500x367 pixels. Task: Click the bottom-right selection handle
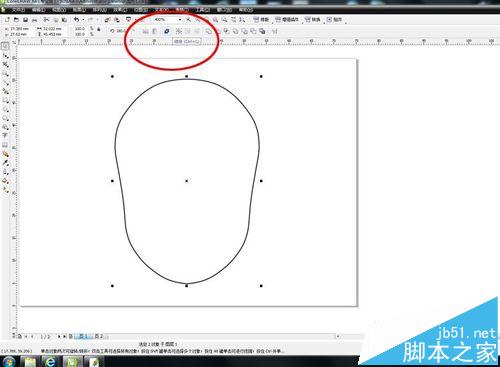(x=261, y=286)
